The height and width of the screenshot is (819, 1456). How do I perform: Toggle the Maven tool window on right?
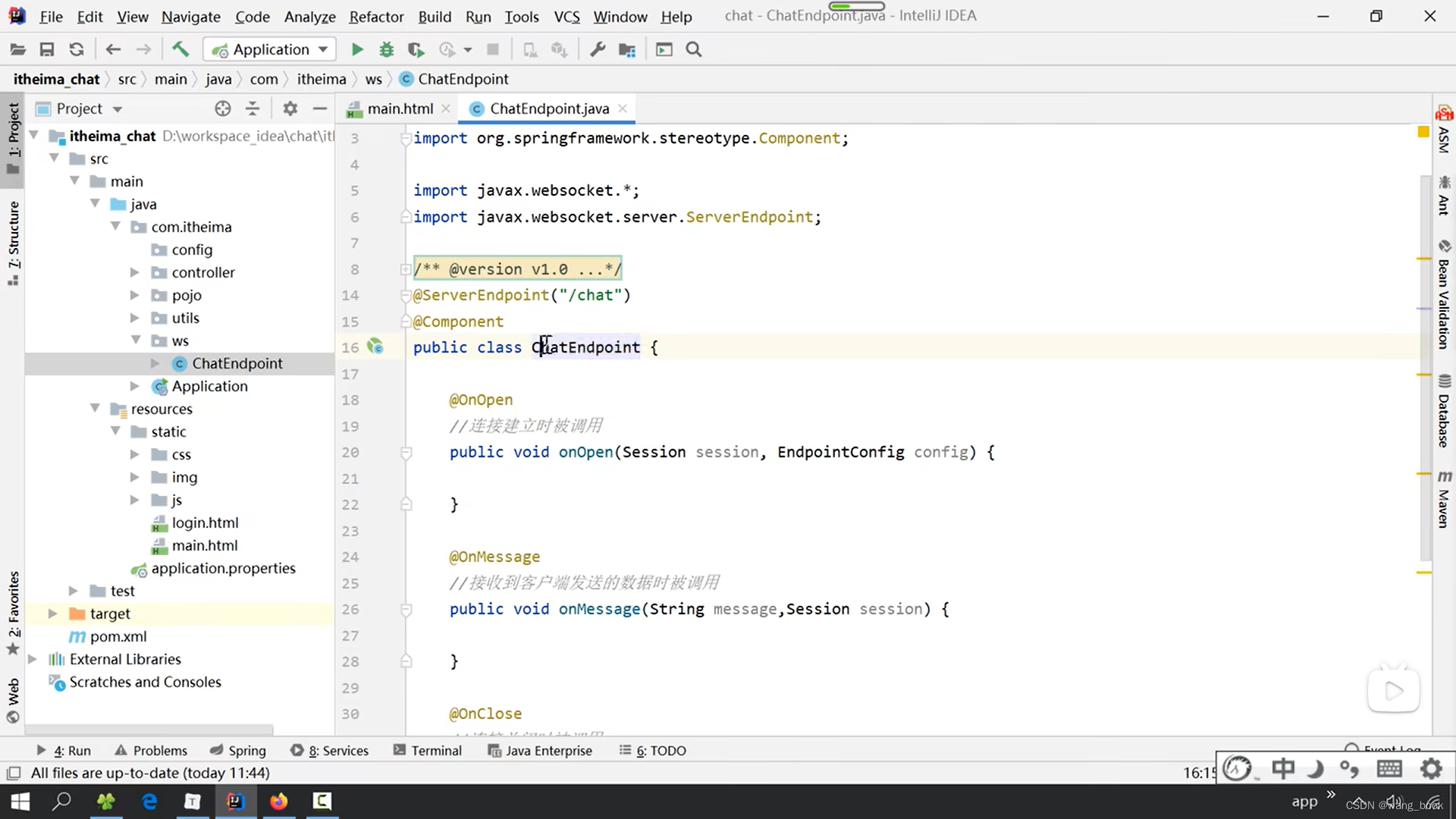pyautogui.click(x=1444, y=499)
